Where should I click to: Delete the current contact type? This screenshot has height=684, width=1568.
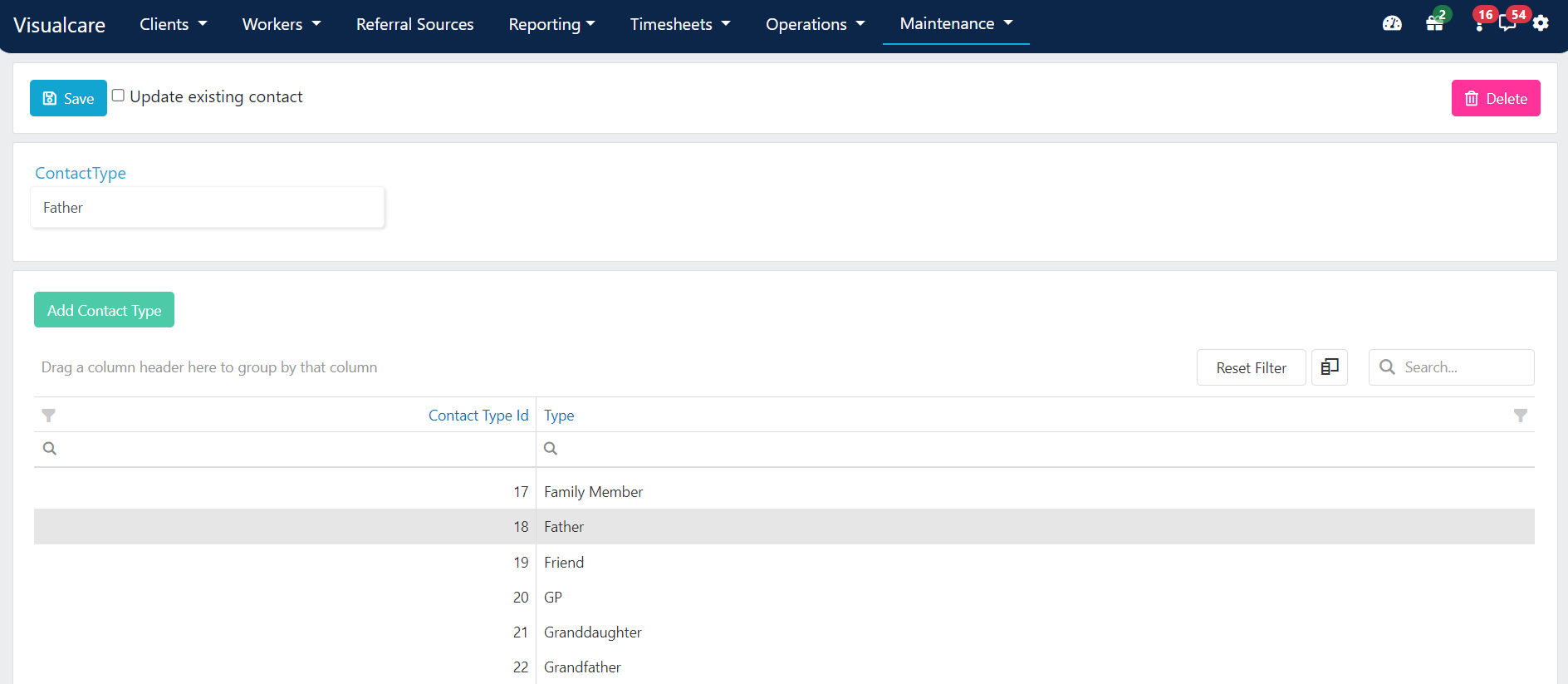[1496, 98]
